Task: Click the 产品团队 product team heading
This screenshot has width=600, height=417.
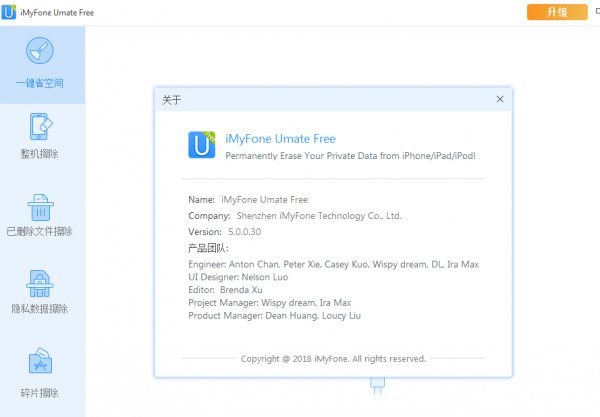Action: pos(208,247)
